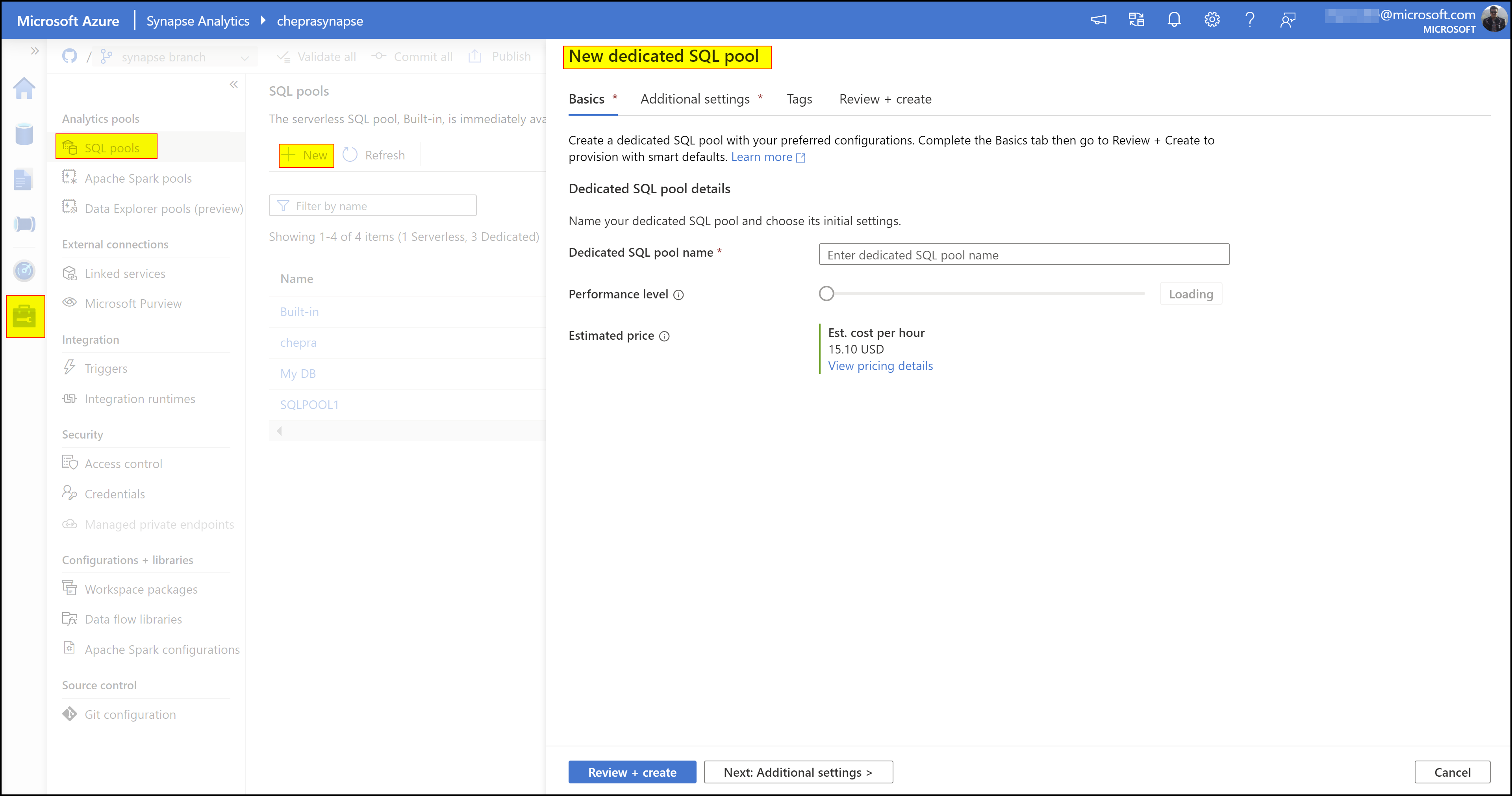Switch to the Tags tab
The height and width of the screenshot is (796, 1512).
tap(799, 99)
